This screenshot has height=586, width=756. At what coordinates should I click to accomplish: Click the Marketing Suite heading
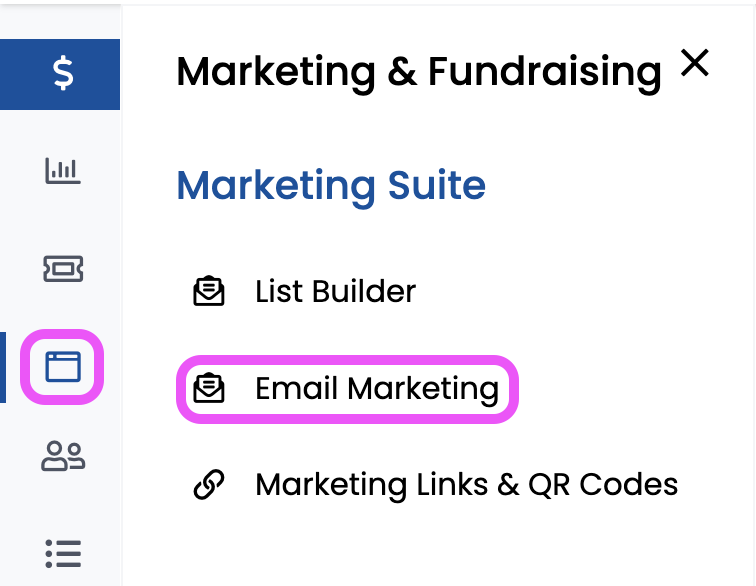tap(331, 186)
